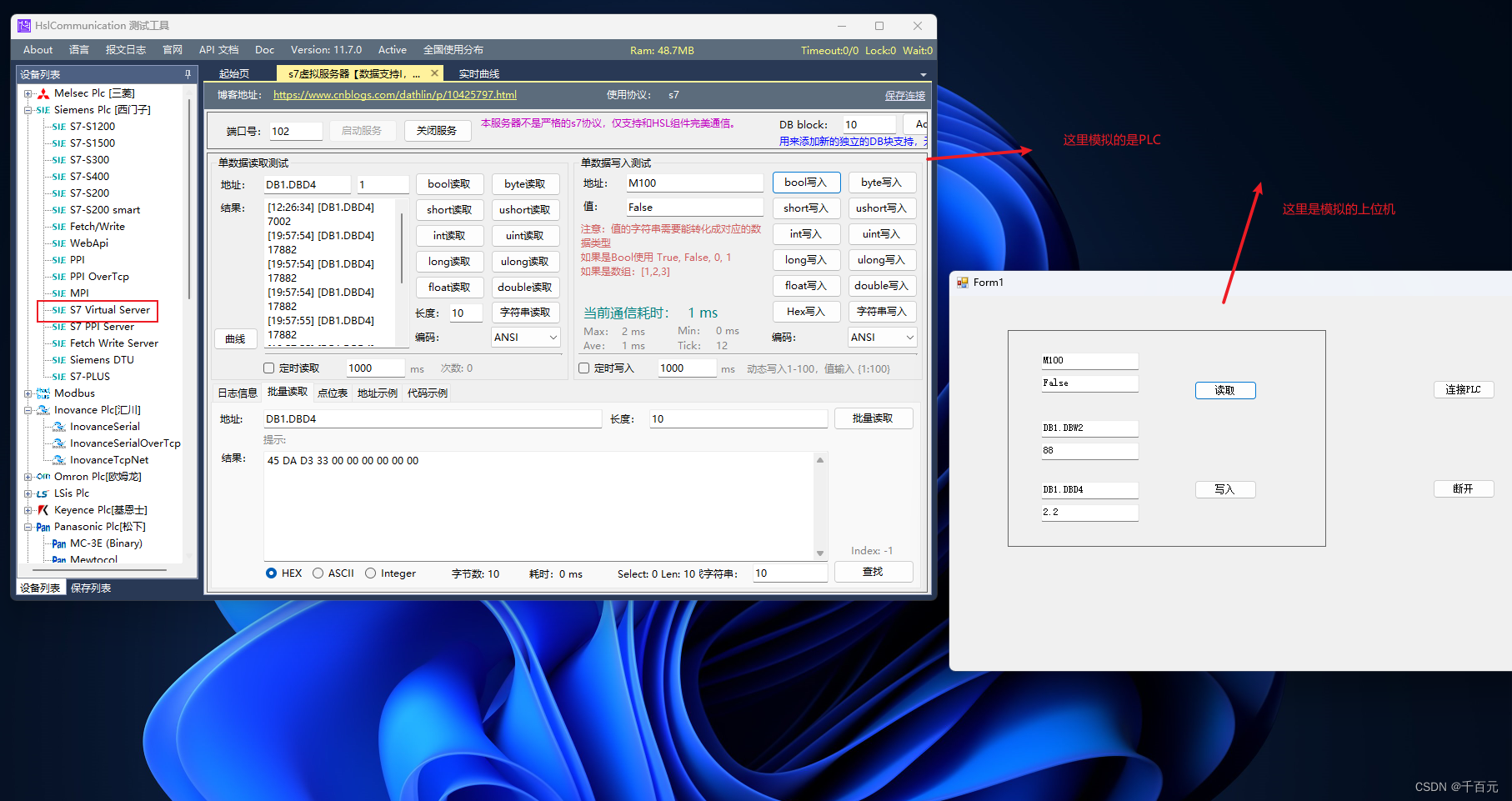Switch to the 起始页 tab
The image size is (1512, 801).
[234, 74]
